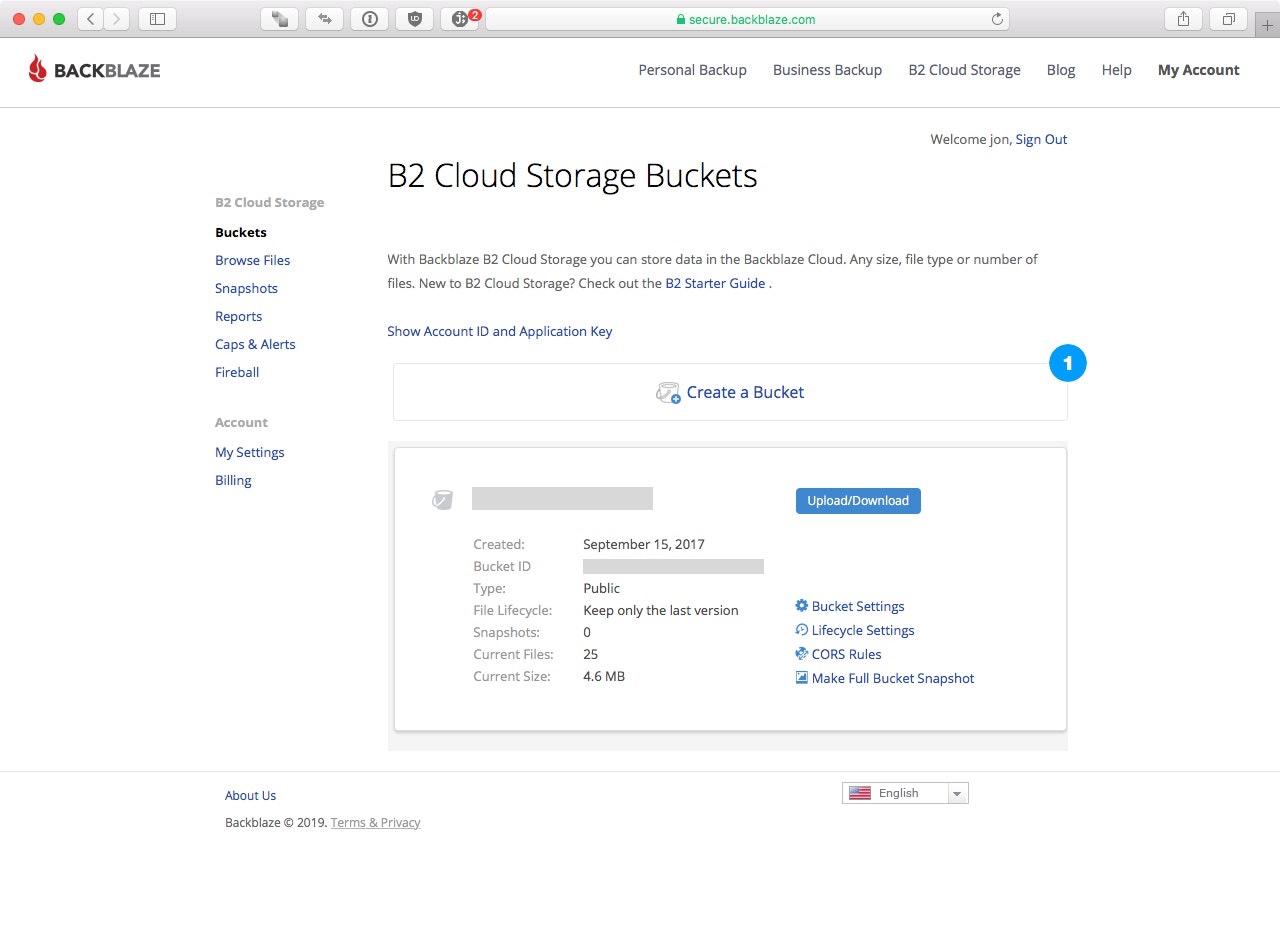1280x946 pixels.
Task: Open Terms & Privacy footer link
Action: point(376,822)
